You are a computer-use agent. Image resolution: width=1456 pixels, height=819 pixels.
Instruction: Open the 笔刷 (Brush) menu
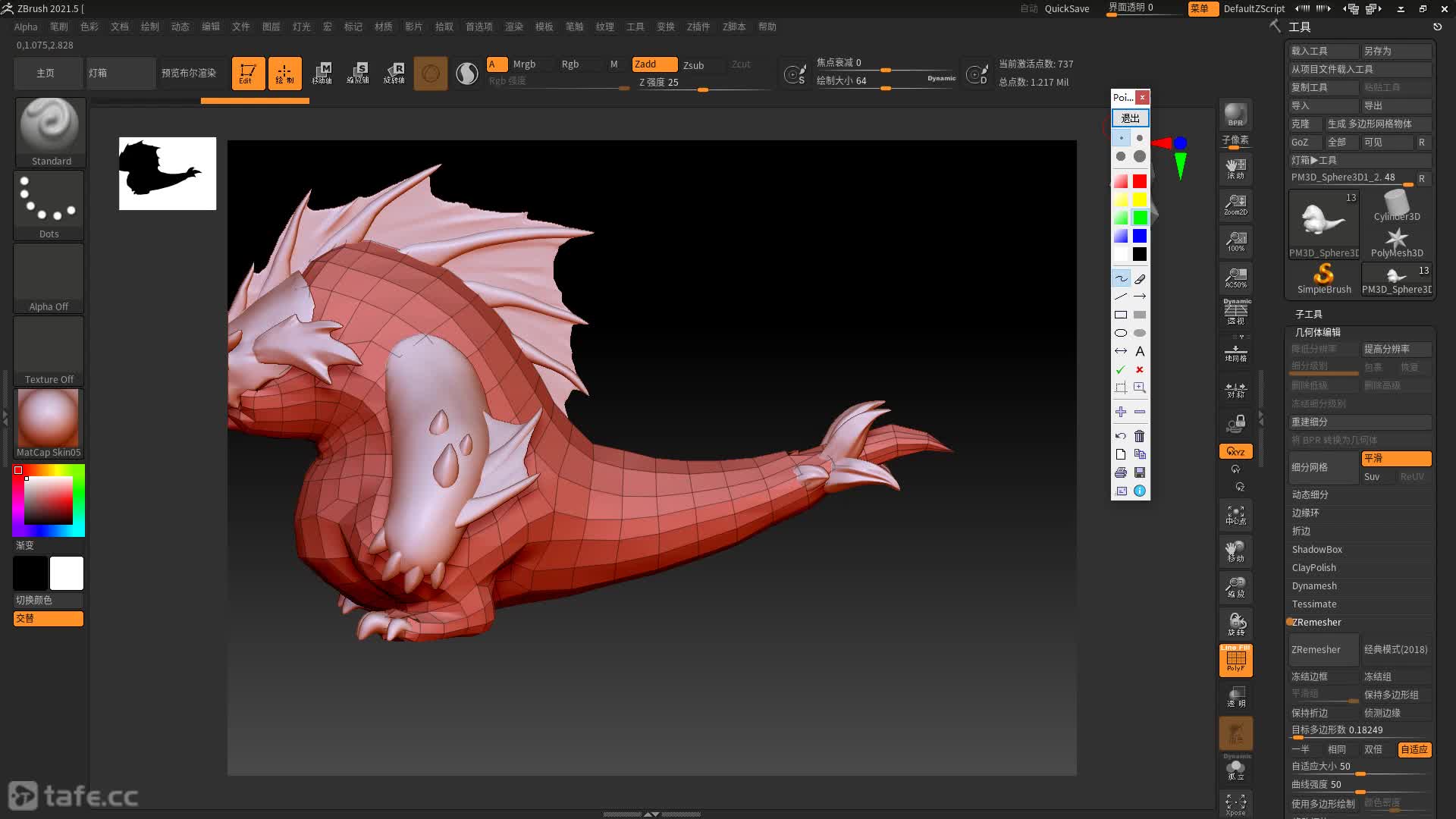59,27
